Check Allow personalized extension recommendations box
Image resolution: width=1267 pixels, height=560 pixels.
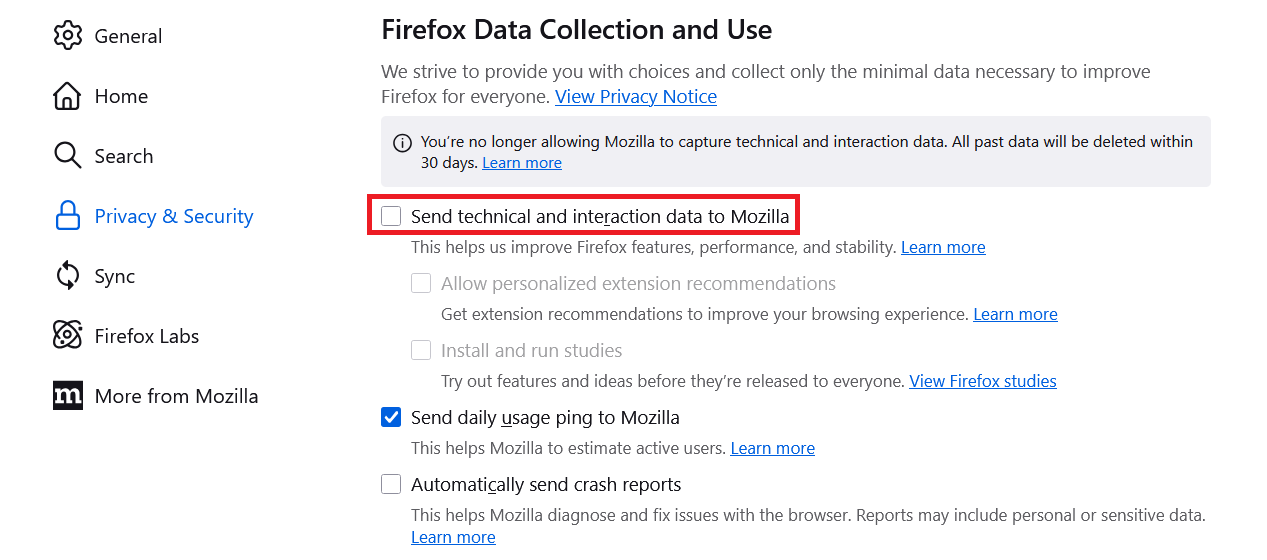421,283
